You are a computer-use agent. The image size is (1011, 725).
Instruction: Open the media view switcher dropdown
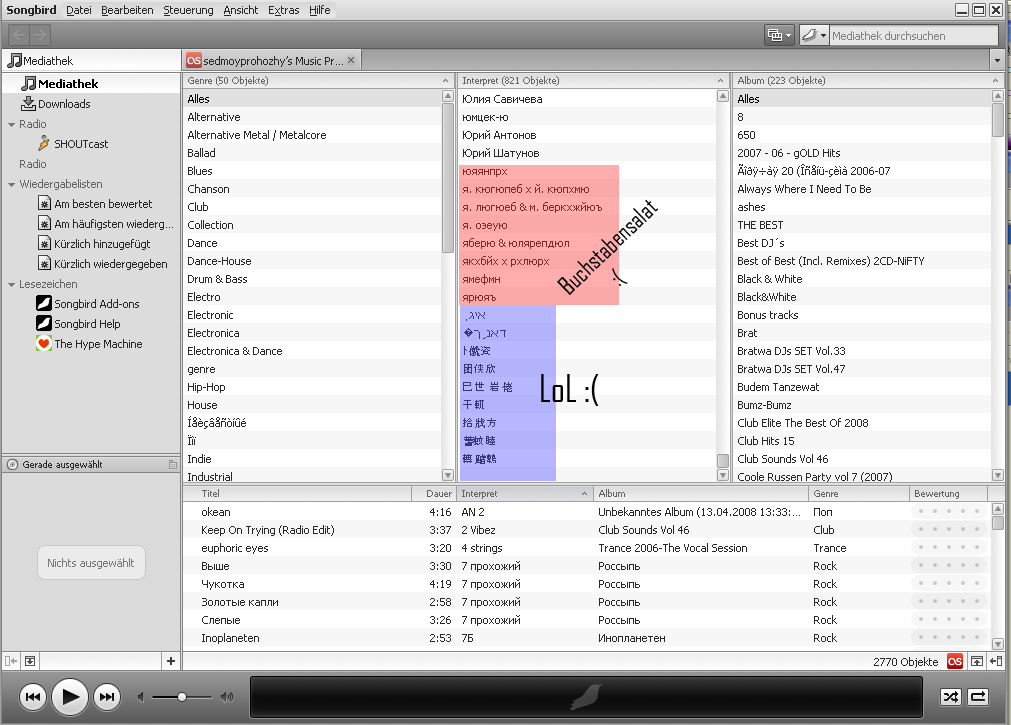click(x=779, y=35)
